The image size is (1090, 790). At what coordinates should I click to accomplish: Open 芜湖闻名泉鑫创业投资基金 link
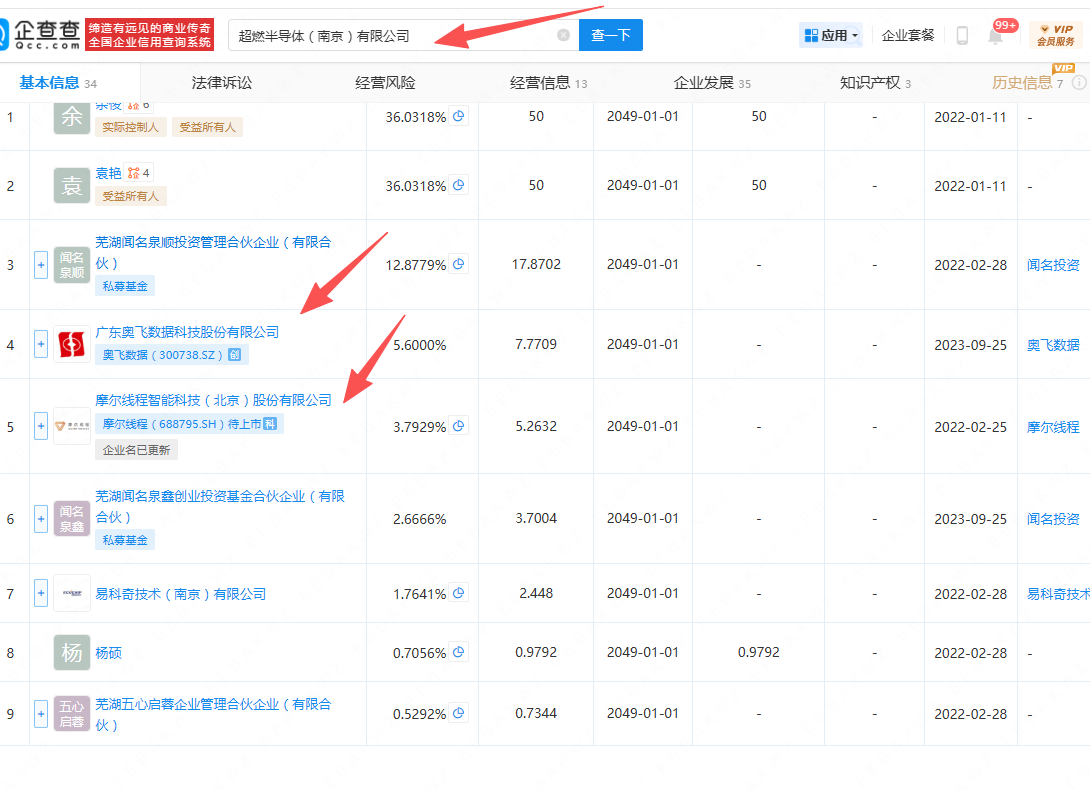[220, 506]
